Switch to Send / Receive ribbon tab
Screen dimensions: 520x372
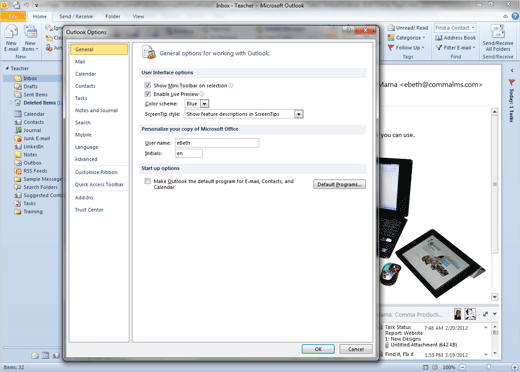point(76,16)
